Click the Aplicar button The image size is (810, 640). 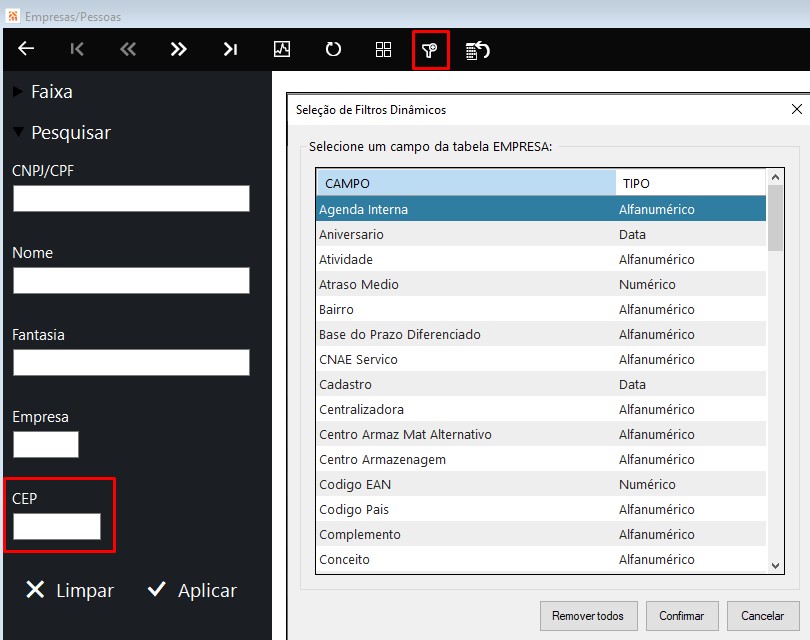point(192,590)
